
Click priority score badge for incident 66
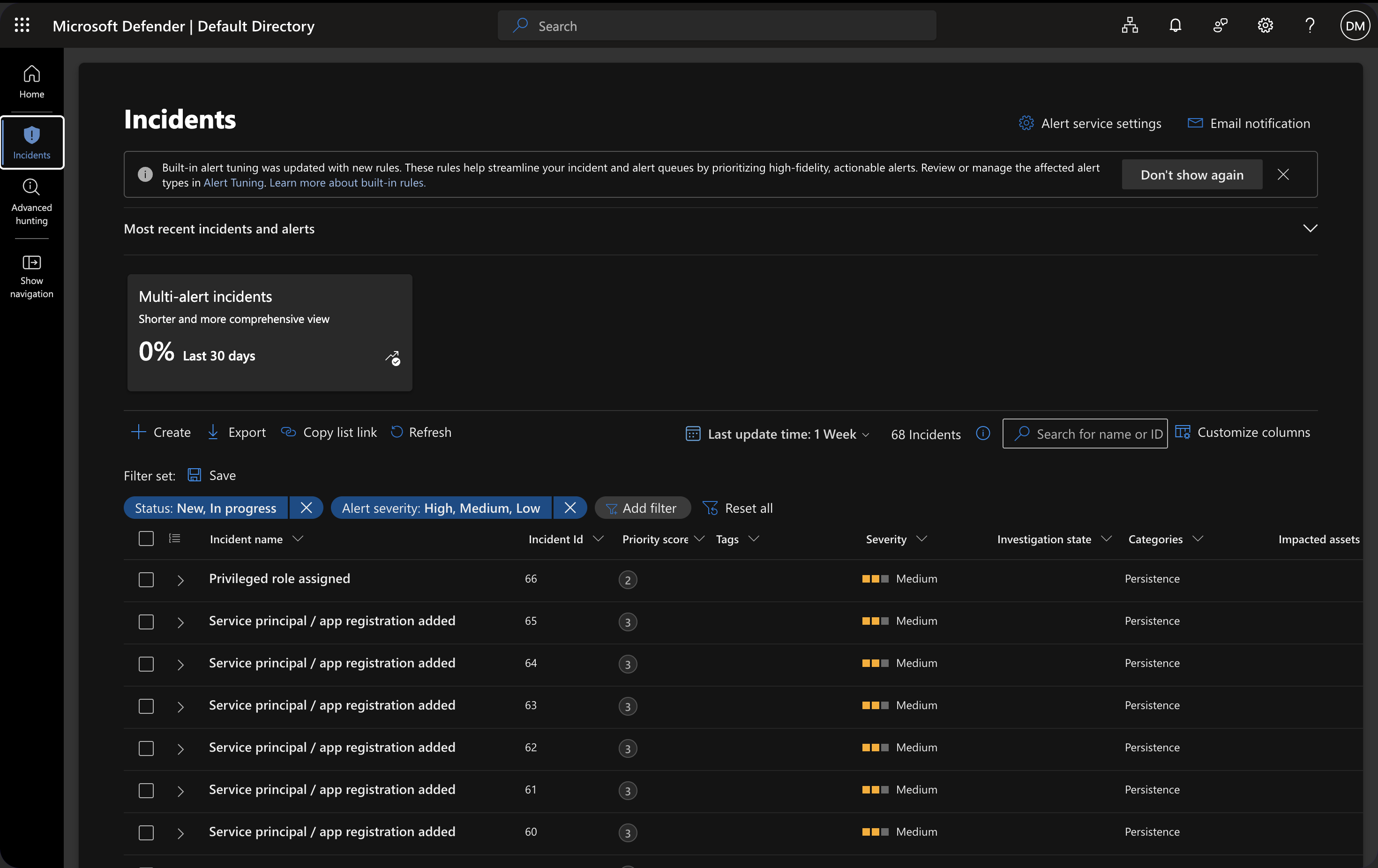[628, 580]
